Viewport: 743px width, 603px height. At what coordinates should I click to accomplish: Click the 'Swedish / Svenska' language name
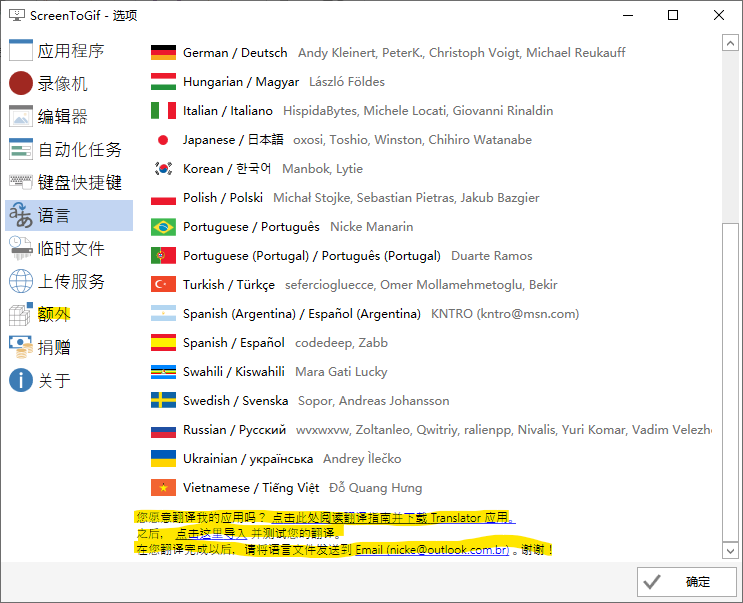point(236,401)
